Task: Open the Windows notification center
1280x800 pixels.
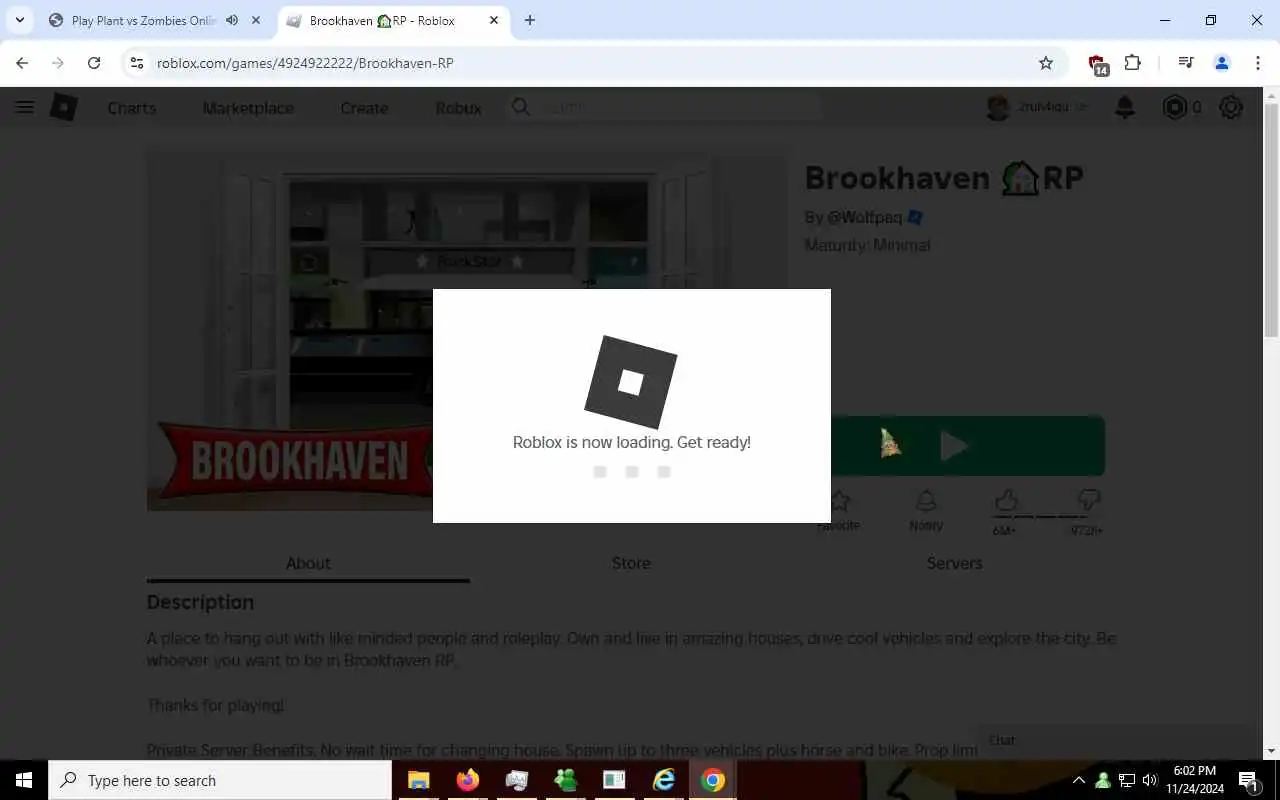Action: click(1249, 780)
